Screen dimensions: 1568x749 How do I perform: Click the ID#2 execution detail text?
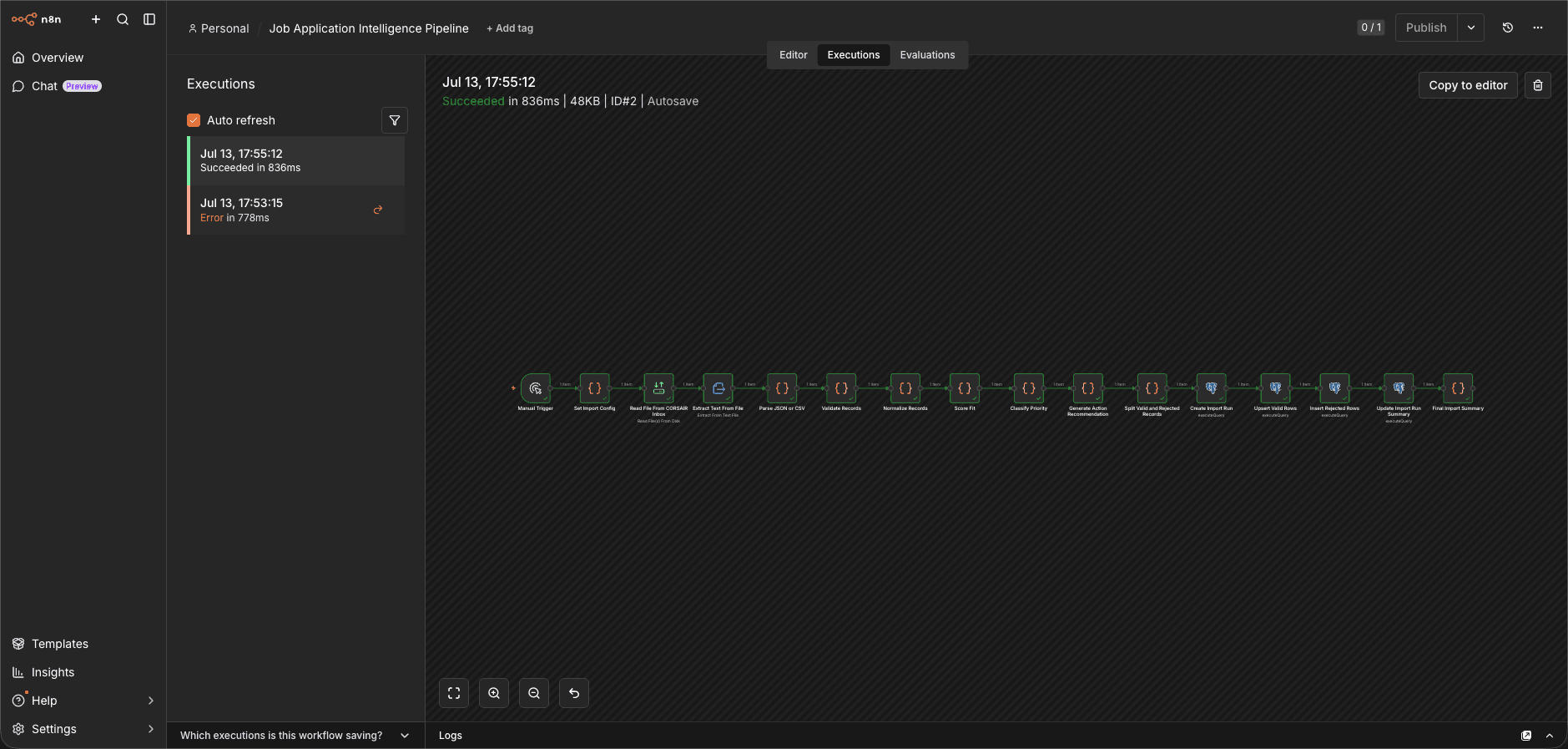pos(623,101)
